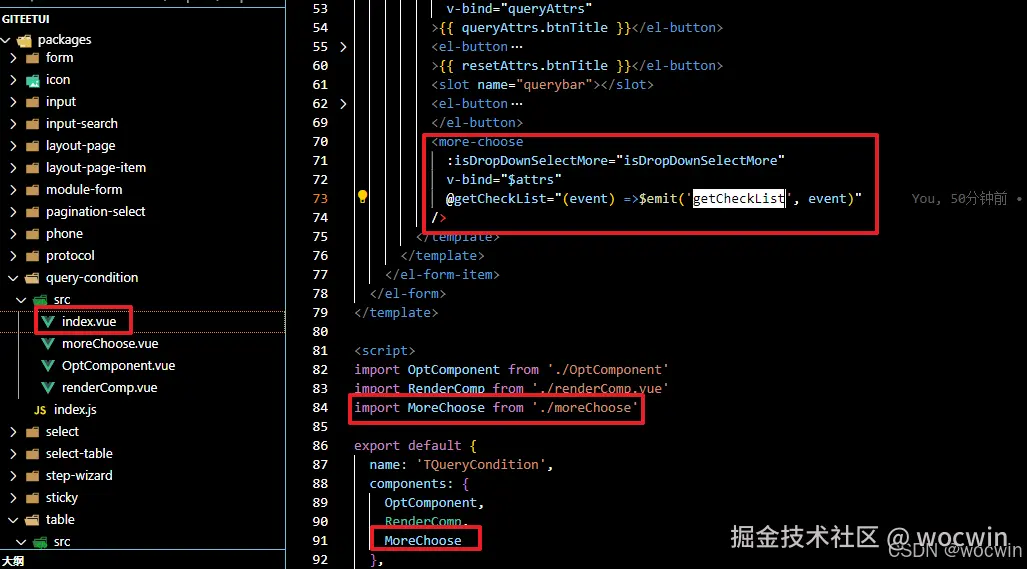Select the layout-page-item folder
The height and width of the screenshot is (569, 1027).
coord(96,168)
